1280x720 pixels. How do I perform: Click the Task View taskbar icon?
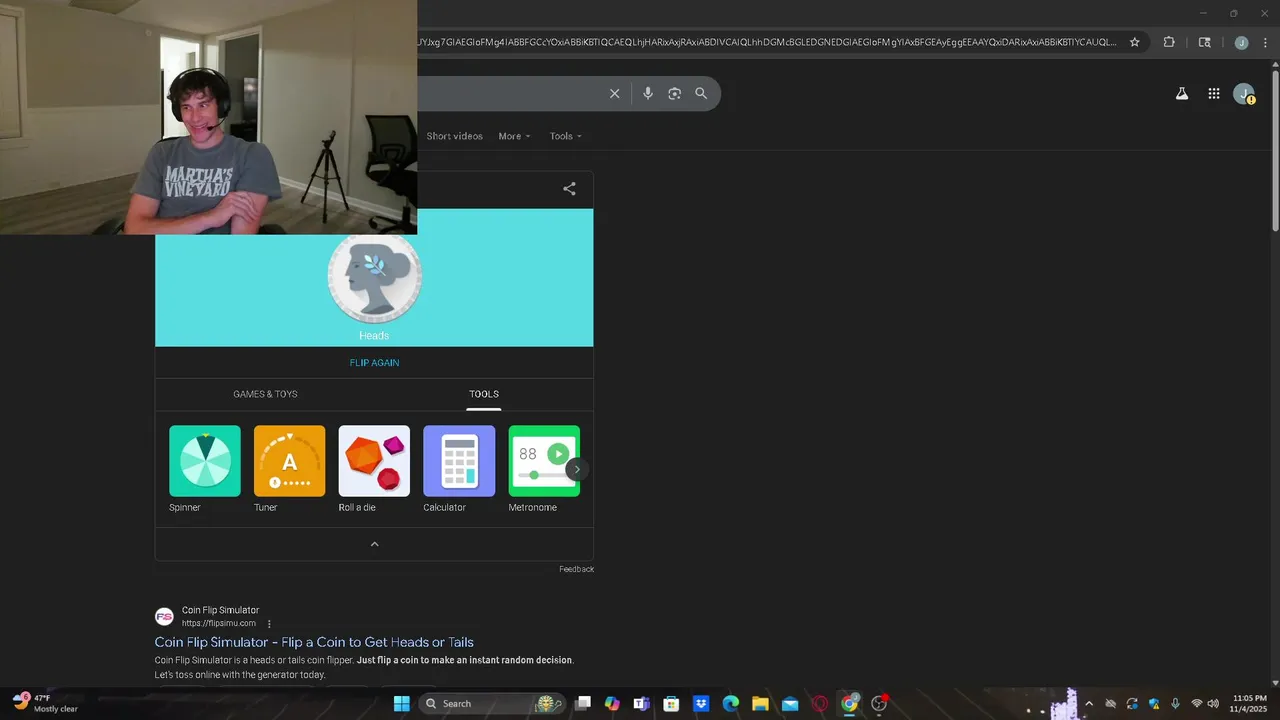pos(583,703)
